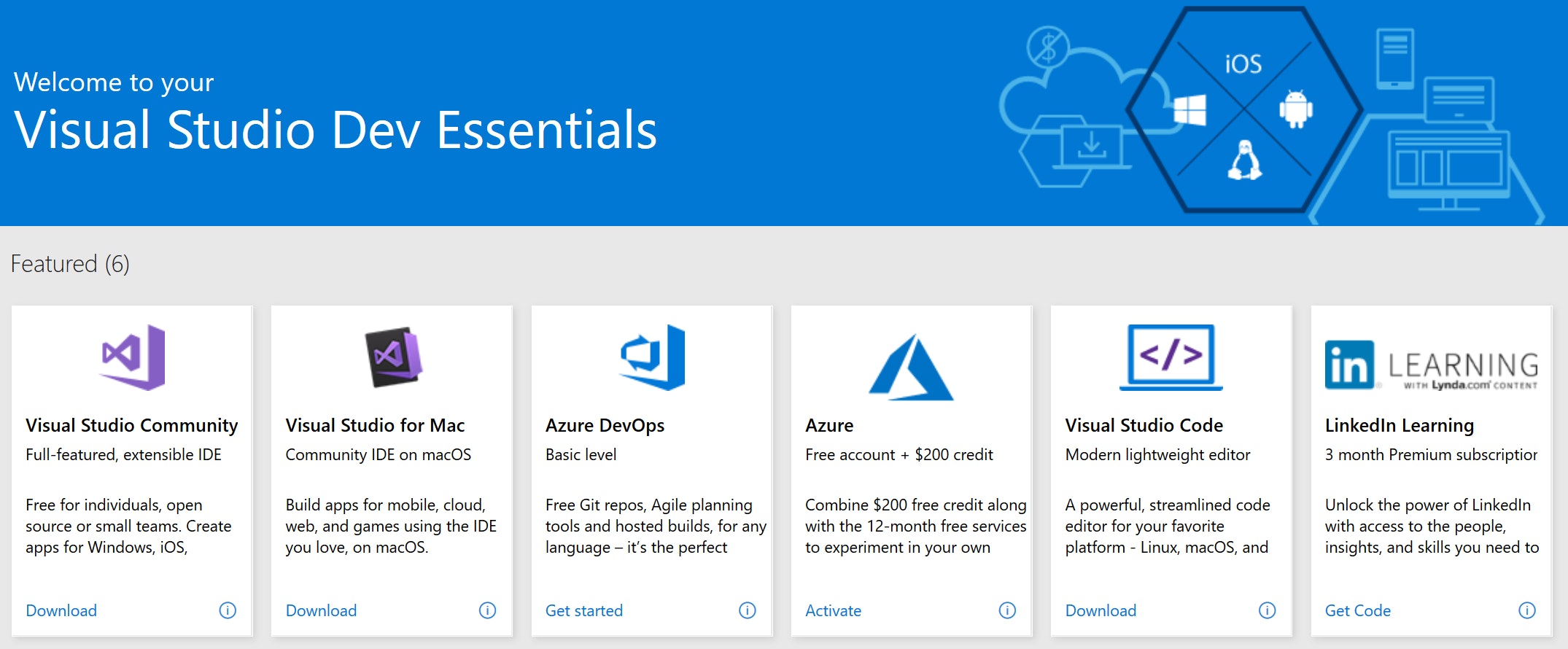Open info icon on Visual Studio Code card

tap(1268, 610)
